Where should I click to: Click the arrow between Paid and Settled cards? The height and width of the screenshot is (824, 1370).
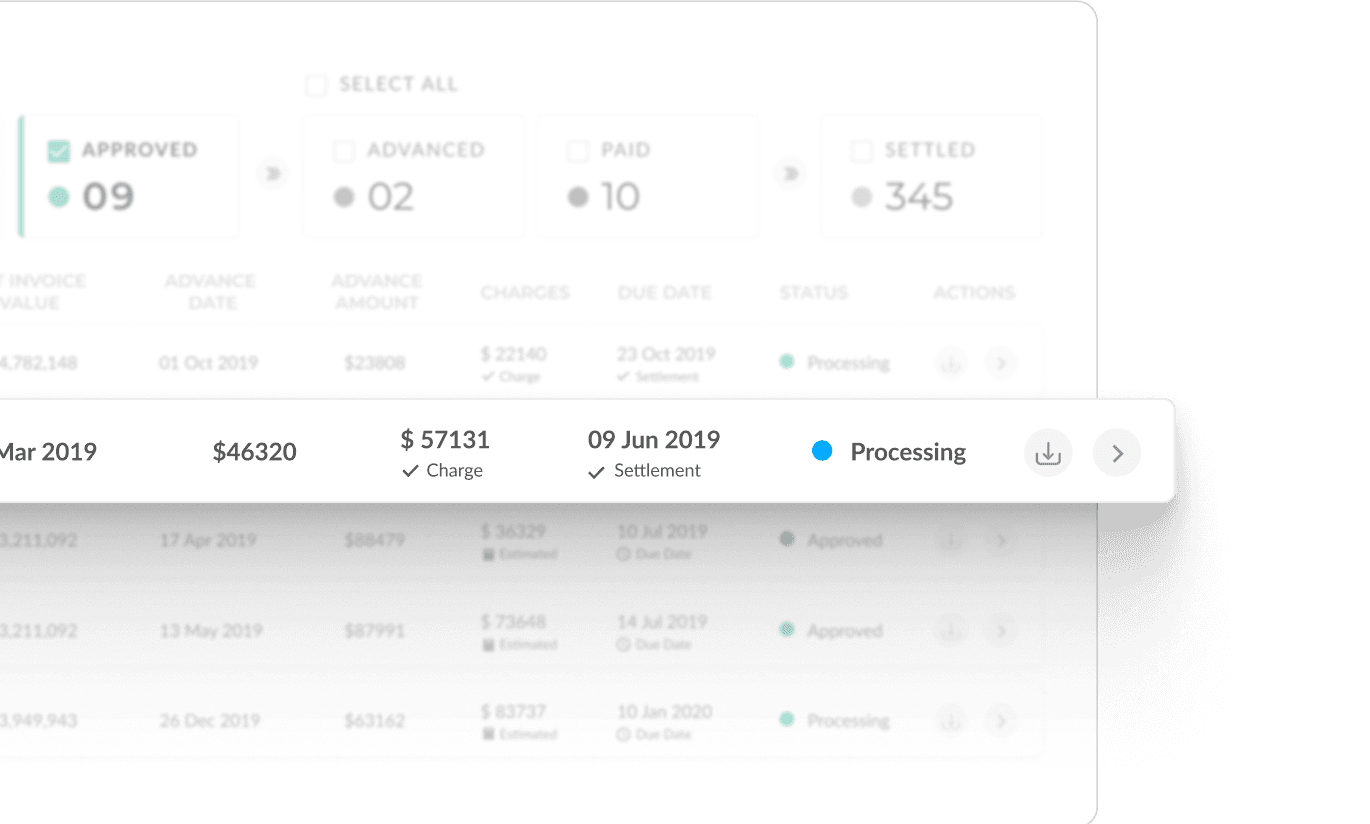(789, 173)
